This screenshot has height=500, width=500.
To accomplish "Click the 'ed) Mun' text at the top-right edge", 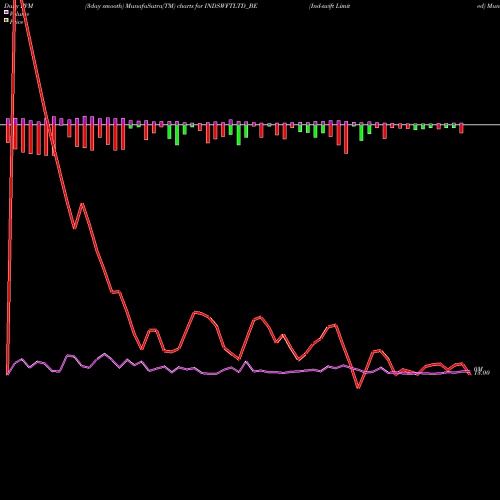I will [488, 6].
